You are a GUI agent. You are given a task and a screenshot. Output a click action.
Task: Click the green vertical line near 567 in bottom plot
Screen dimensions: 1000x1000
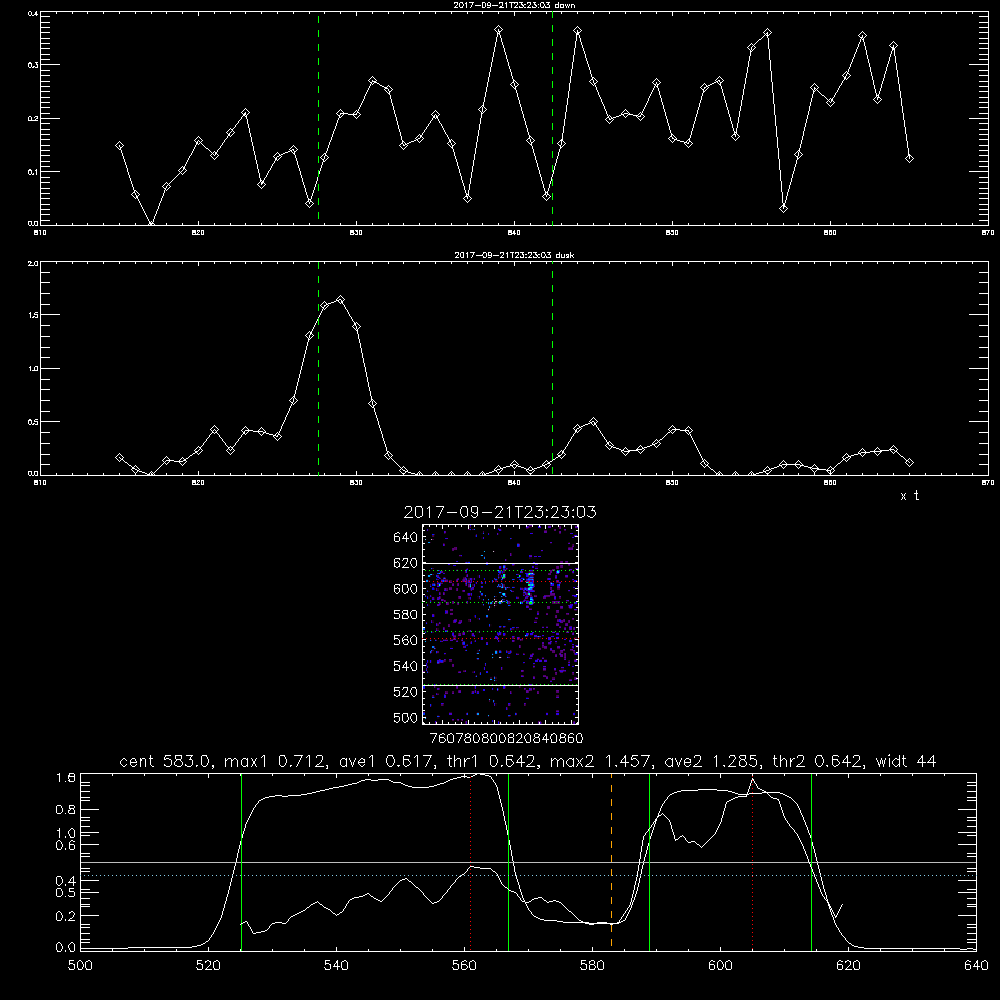pos(508,861)
